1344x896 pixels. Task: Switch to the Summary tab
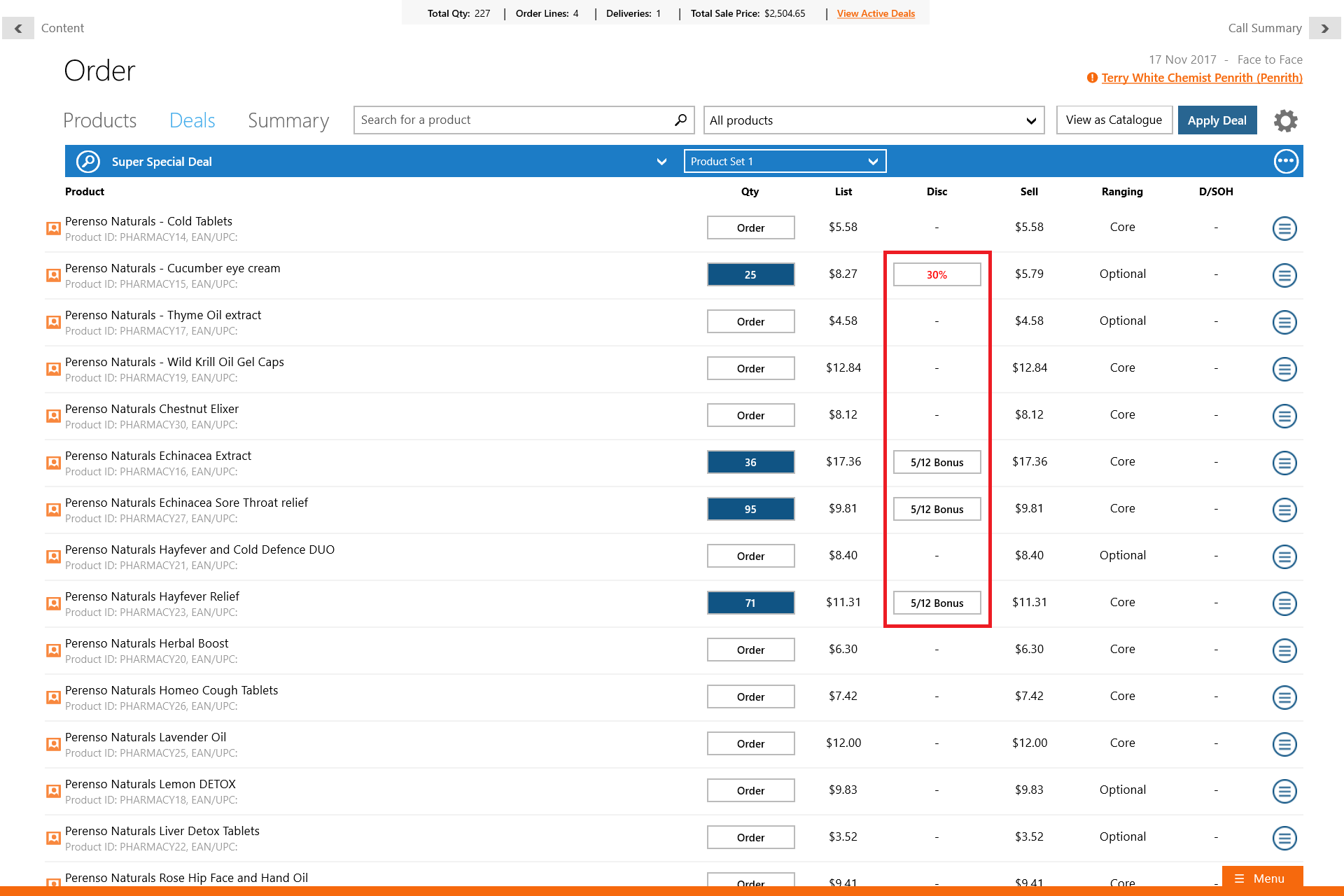(288, 120)
